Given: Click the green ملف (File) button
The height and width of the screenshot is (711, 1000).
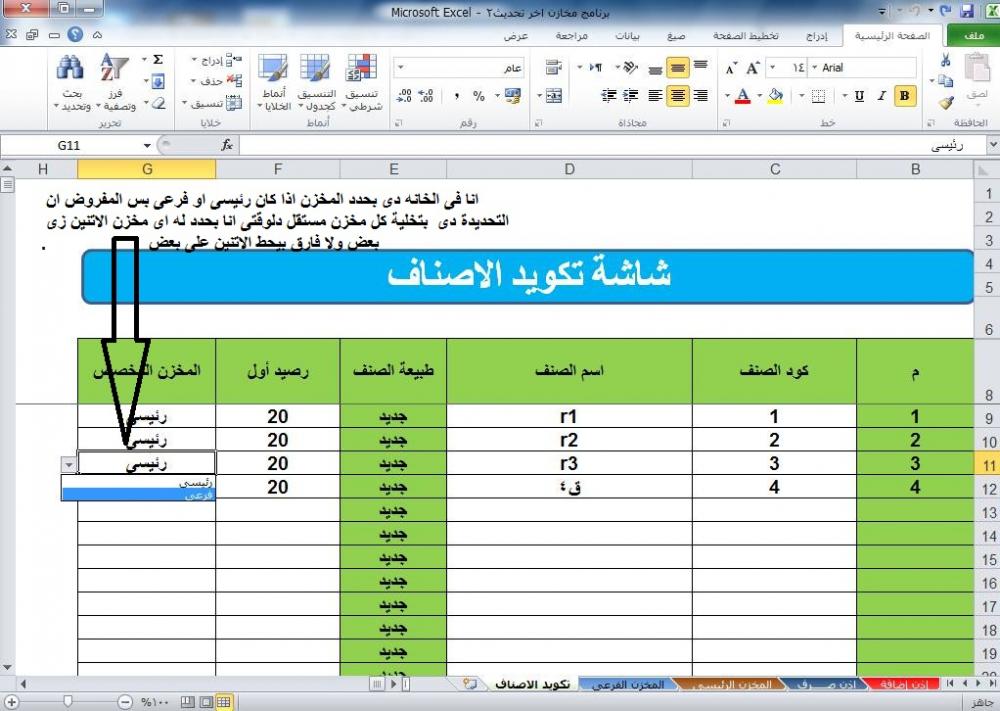Looking at the screenshot, I should [968, 36].
